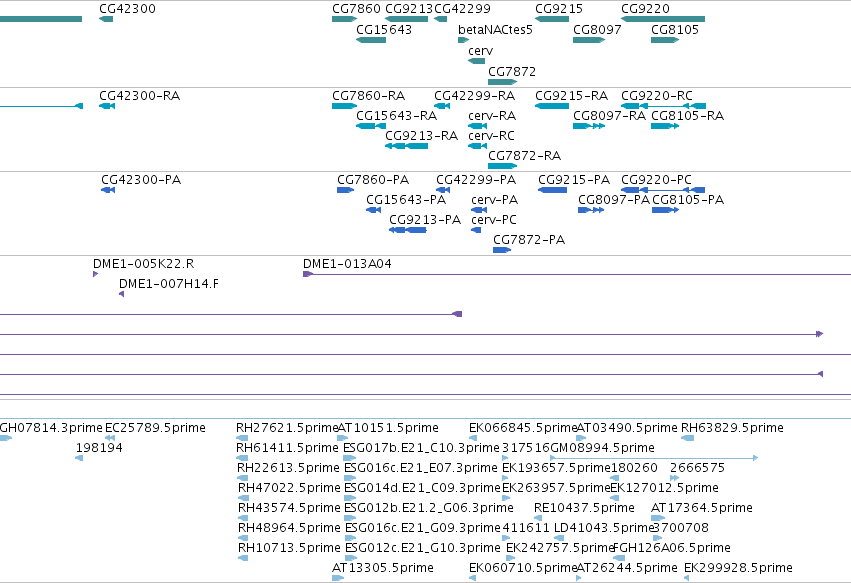Click the EK060710.5prime EST feature
Screen dimensions: 851x583
(472, 578)
